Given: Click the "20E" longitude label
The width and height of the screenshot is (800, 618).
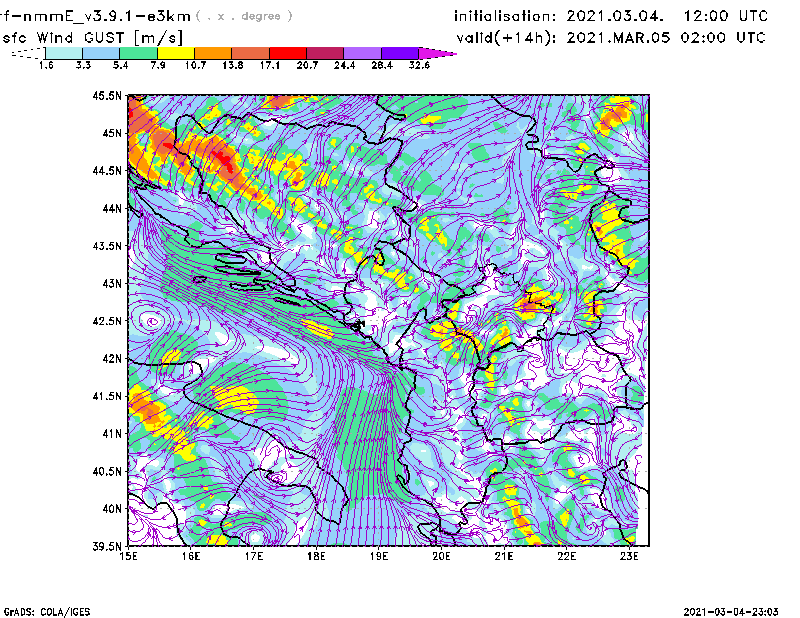Looking at the screenshot, I should point(441,556).
